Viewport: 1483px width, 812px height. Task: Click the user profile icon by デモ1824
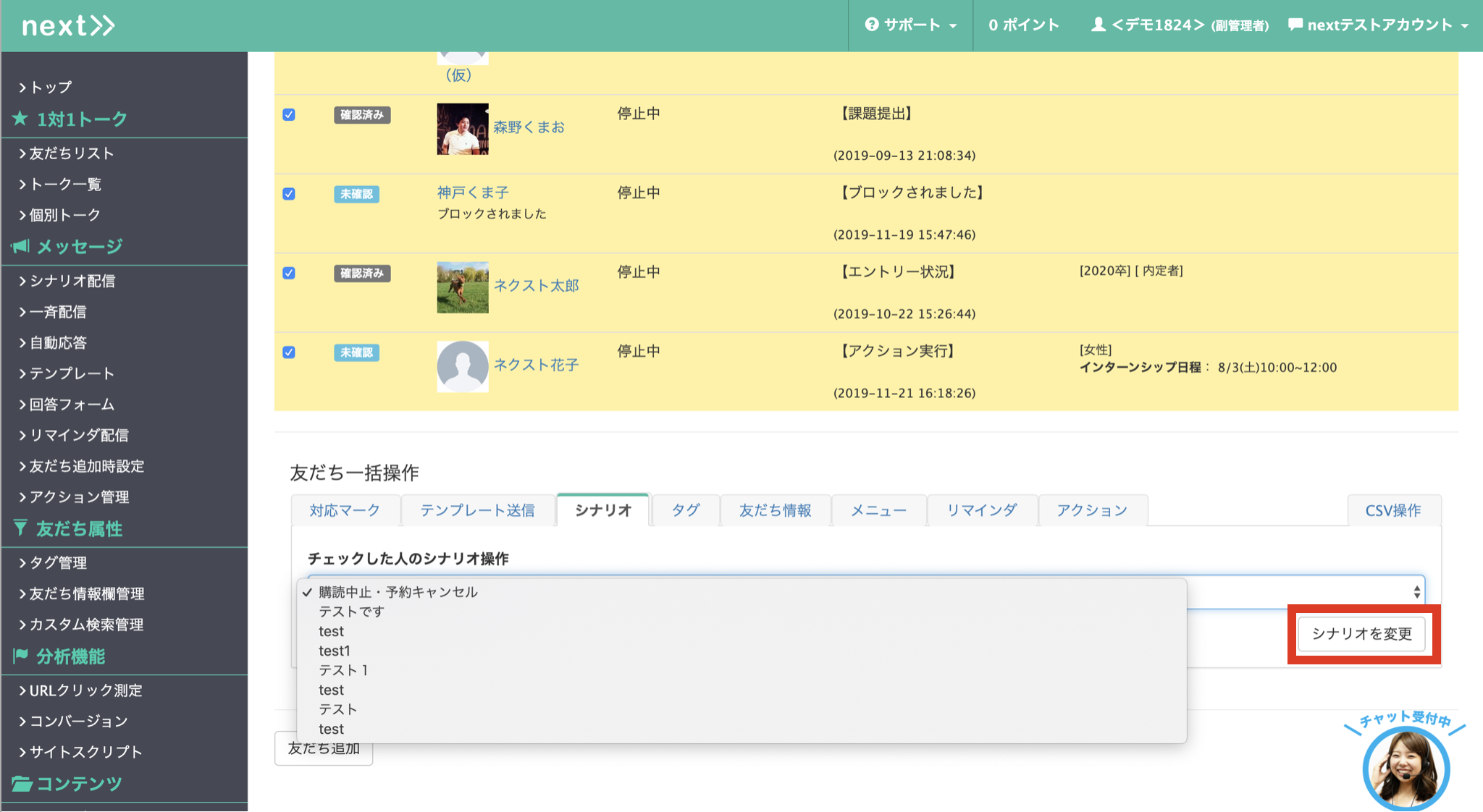[1098, 25]
